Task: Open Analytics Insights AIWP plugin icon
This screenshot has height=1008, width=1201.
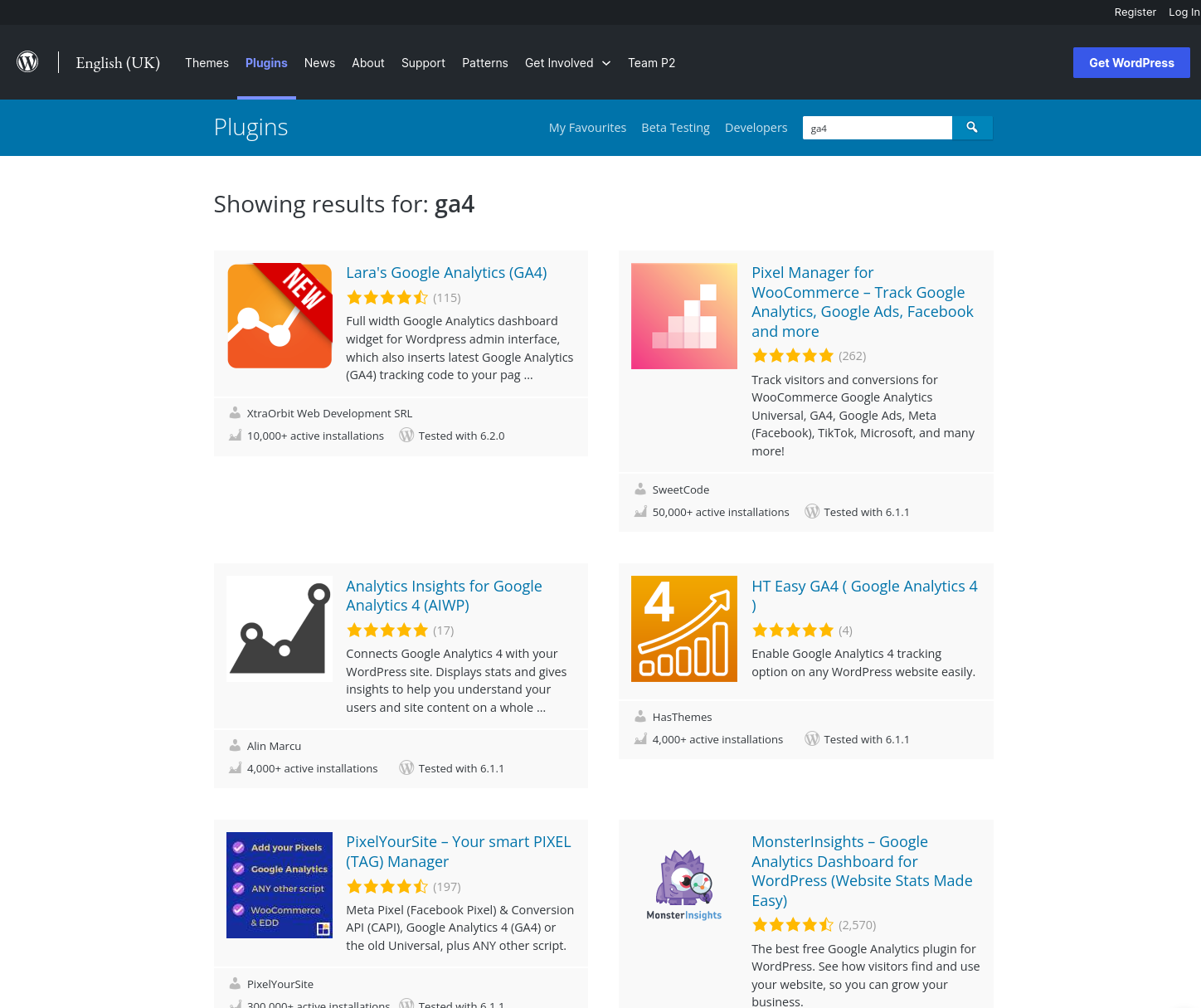Action: (x=280, y=629)
